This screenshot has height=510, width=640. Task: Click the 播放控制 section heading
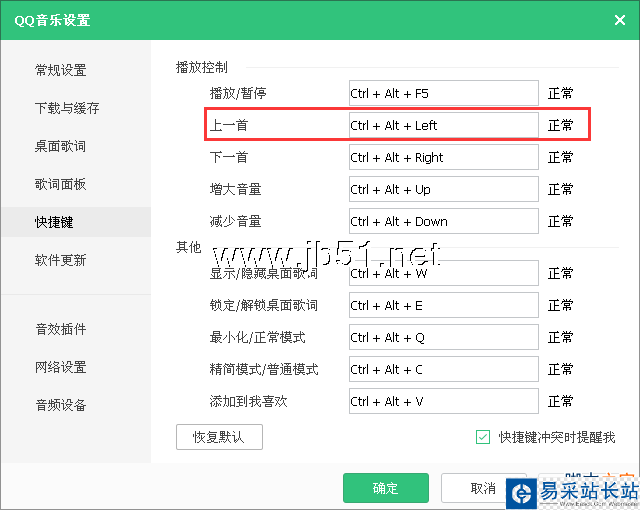coord(202,67)
